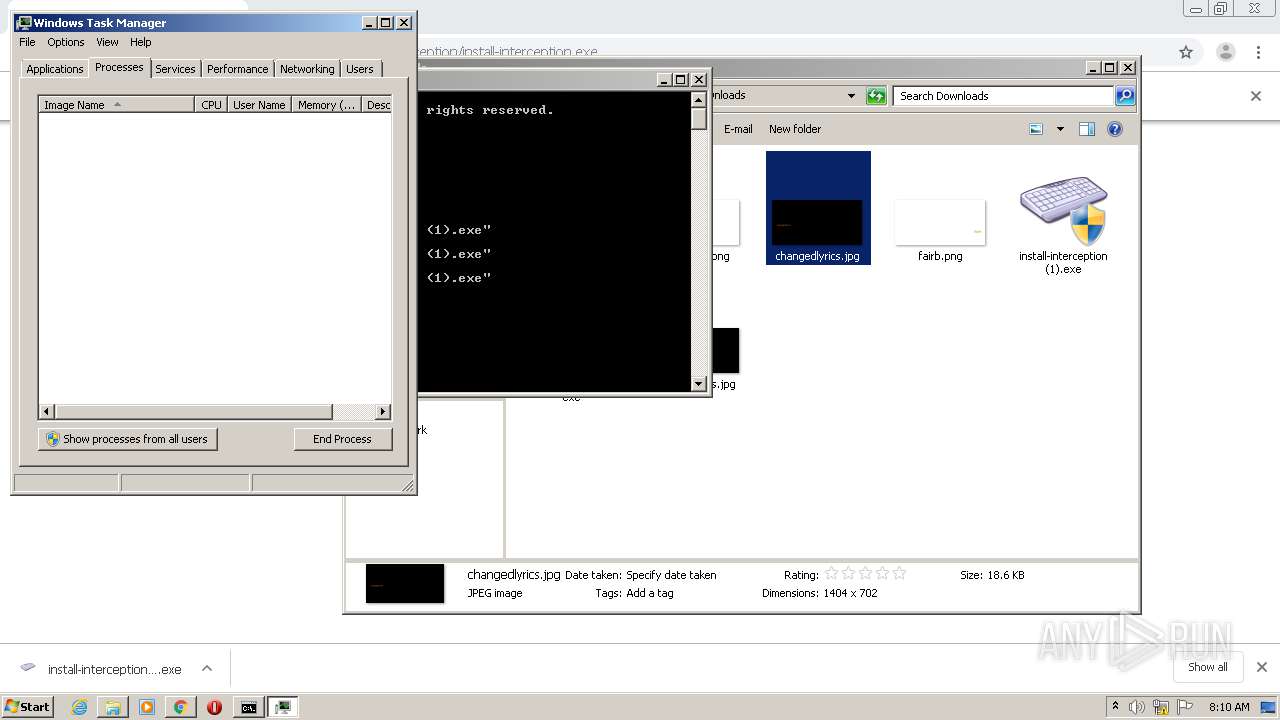Switch to the Users tab
This screenshot has height=720, width=1280.
(x=360, y=69)
